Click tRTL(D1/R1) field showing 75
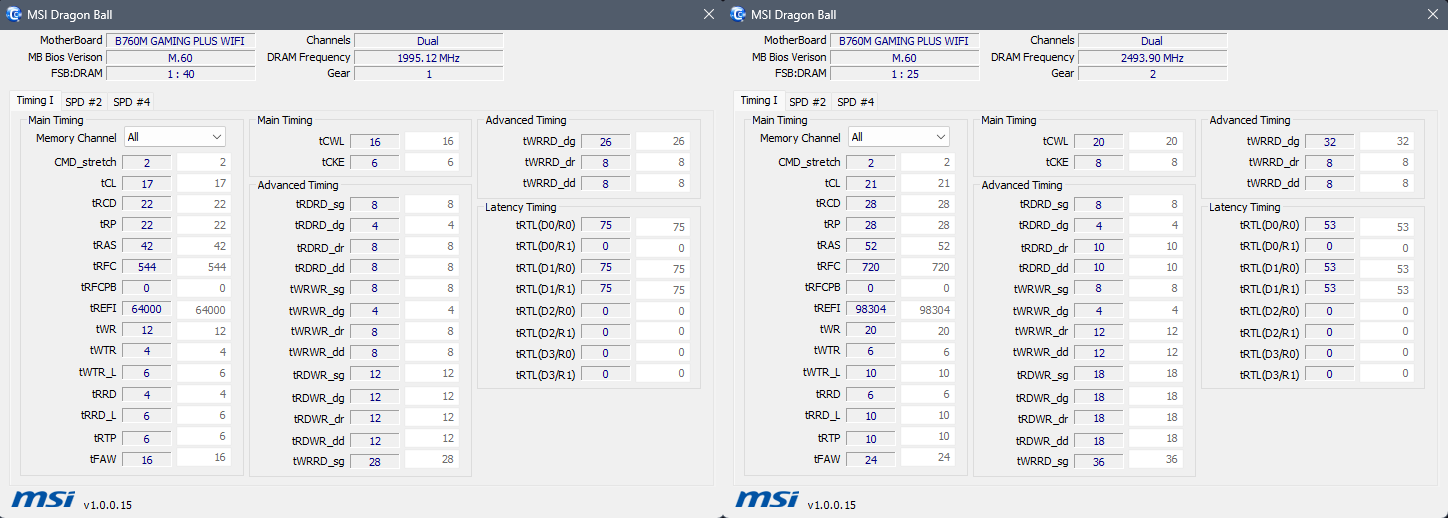 tap(606, 289)
